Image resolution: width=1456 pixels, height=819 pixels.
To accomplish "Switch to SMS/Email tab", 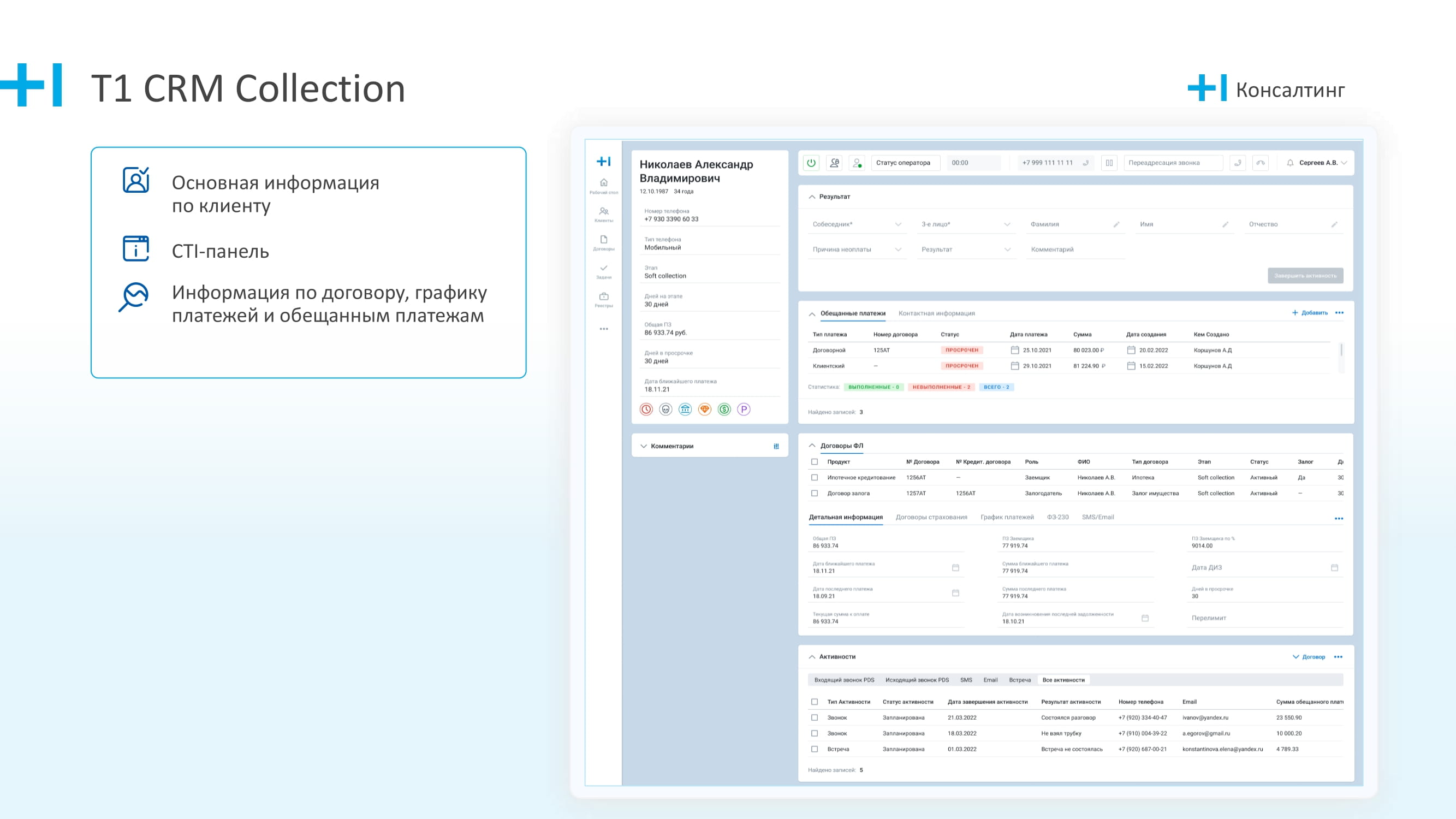I will point(1098,517).
